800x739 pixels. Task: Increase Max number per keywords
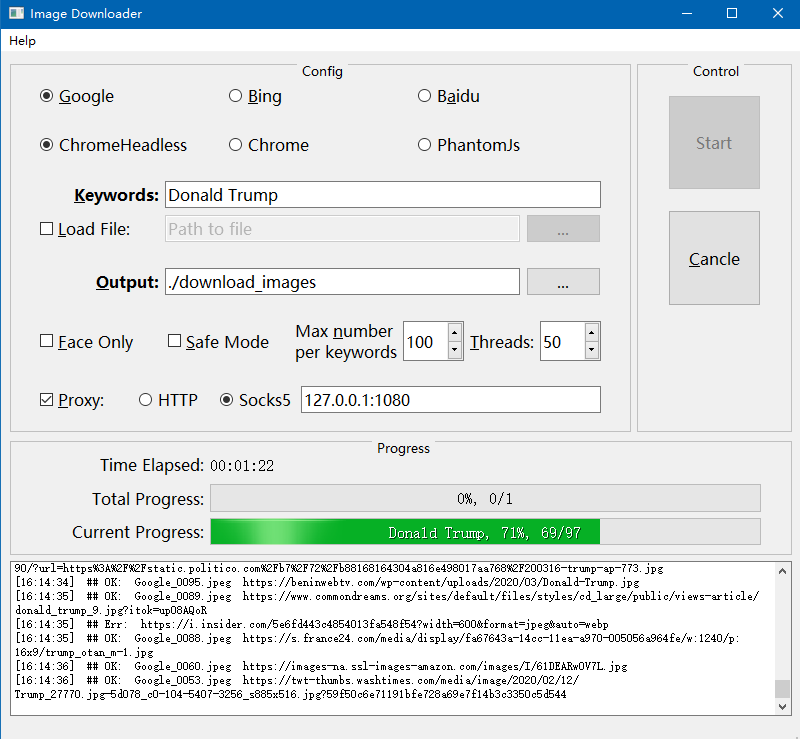coord(455,333)
